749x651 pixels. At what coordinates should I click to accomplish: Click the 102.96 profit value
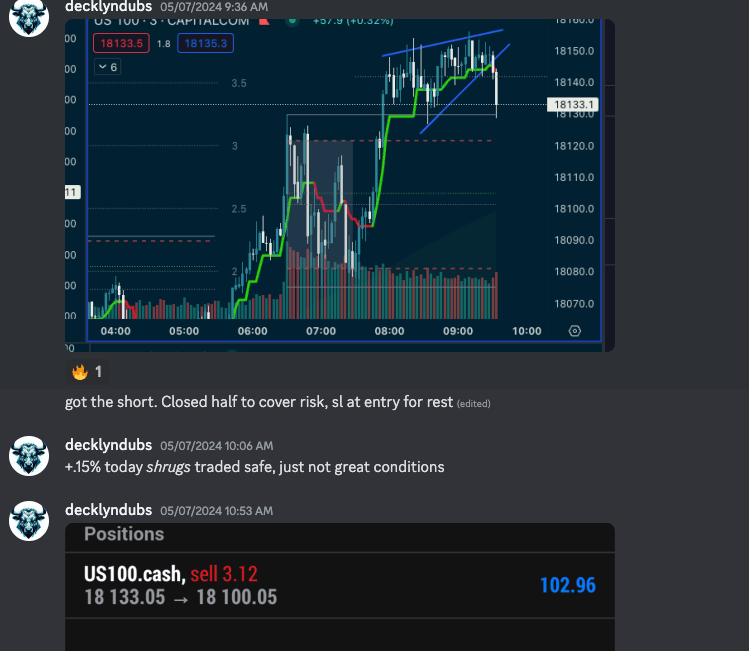567,585
